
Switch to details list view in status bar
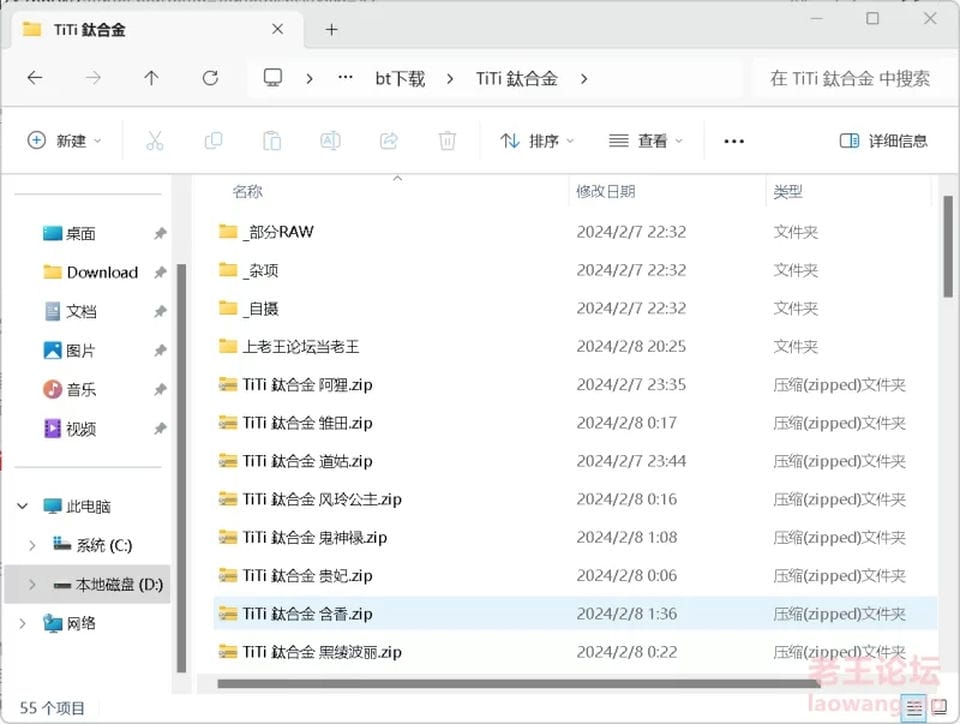click(914, 708)
